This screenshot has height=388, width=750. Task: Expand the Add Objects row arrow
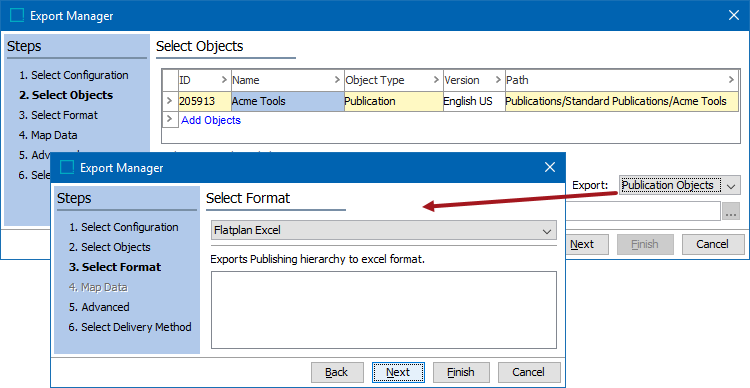(169, 119)
